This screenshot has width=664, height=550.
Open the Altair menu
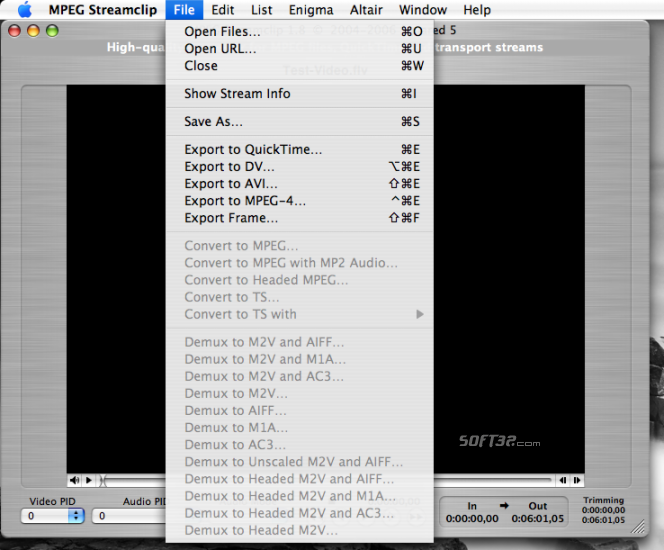click(x=366, y=9)
